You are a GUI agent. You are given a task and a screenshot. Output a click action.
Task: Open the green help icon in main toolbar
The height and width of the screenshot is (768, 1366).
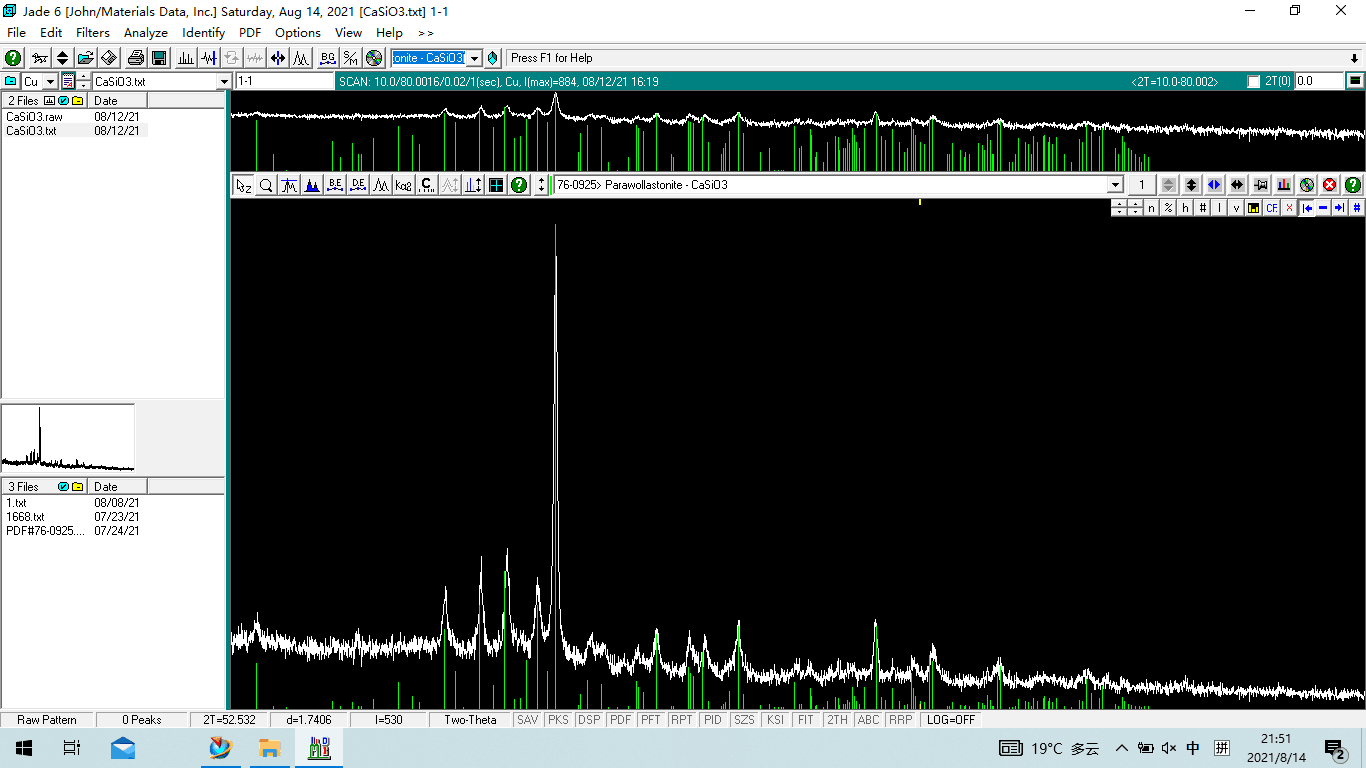pos(13,58)
